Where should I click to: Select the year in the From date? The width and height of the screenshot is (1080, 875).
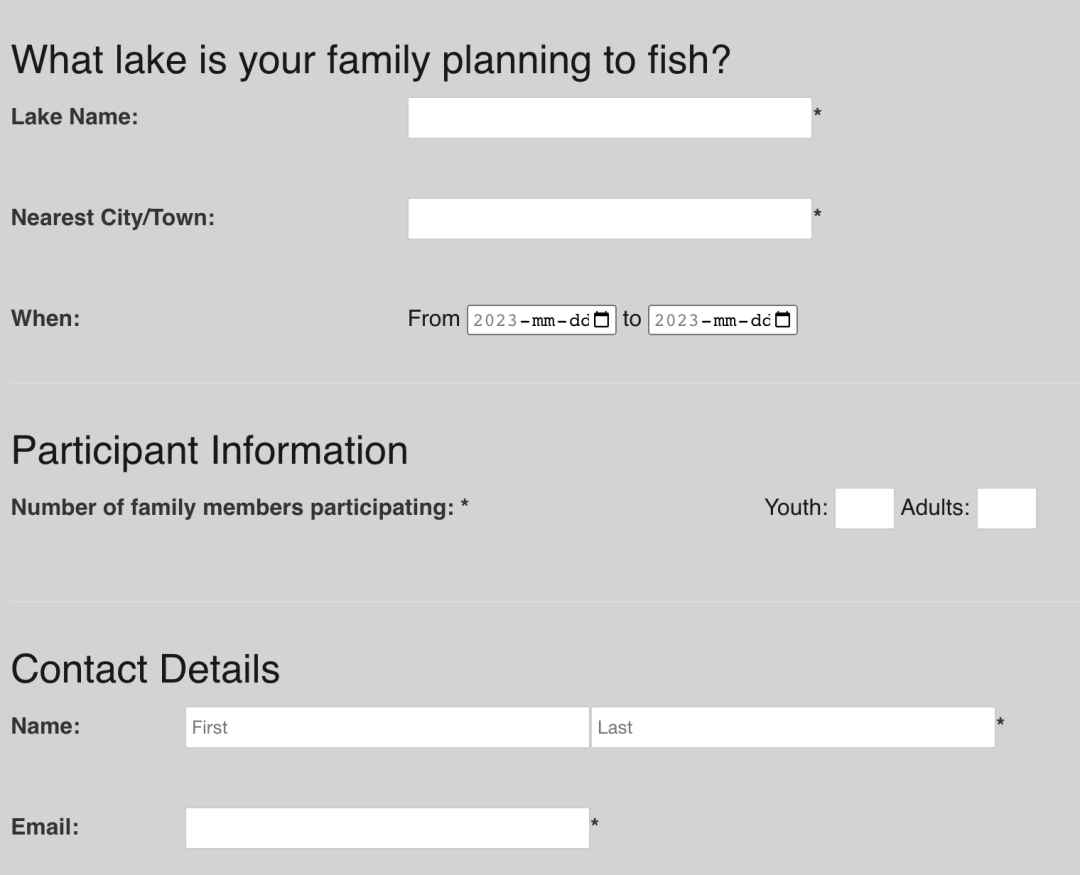[x=494, y=320]
